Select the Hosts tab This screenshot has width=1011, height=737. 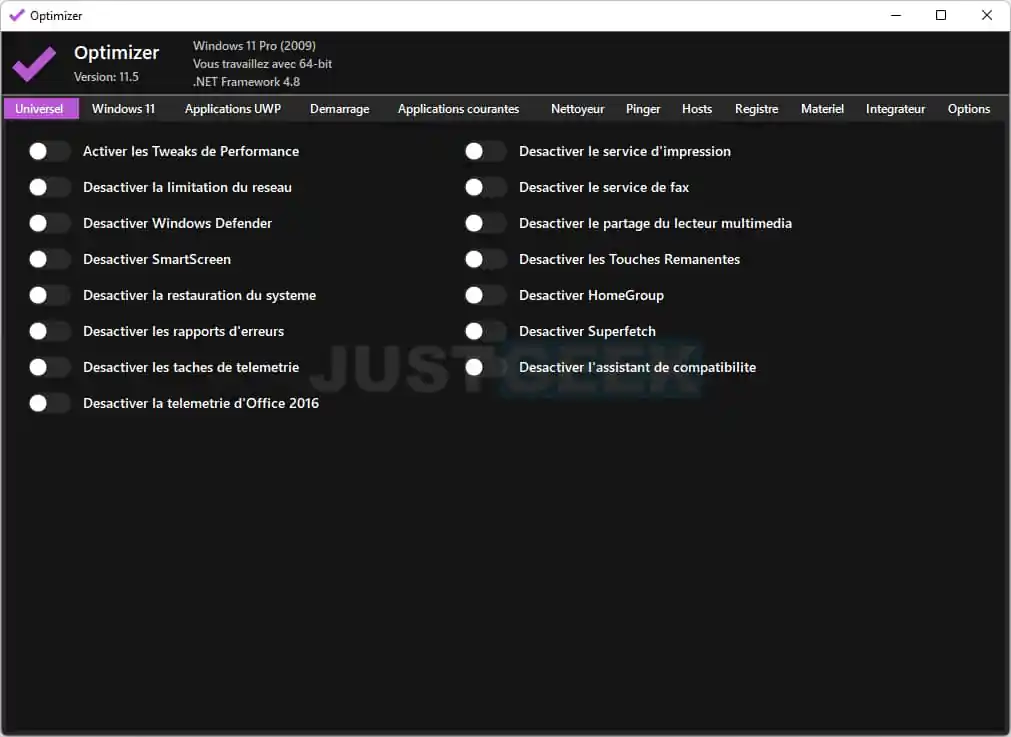click(x=697, y=108)
